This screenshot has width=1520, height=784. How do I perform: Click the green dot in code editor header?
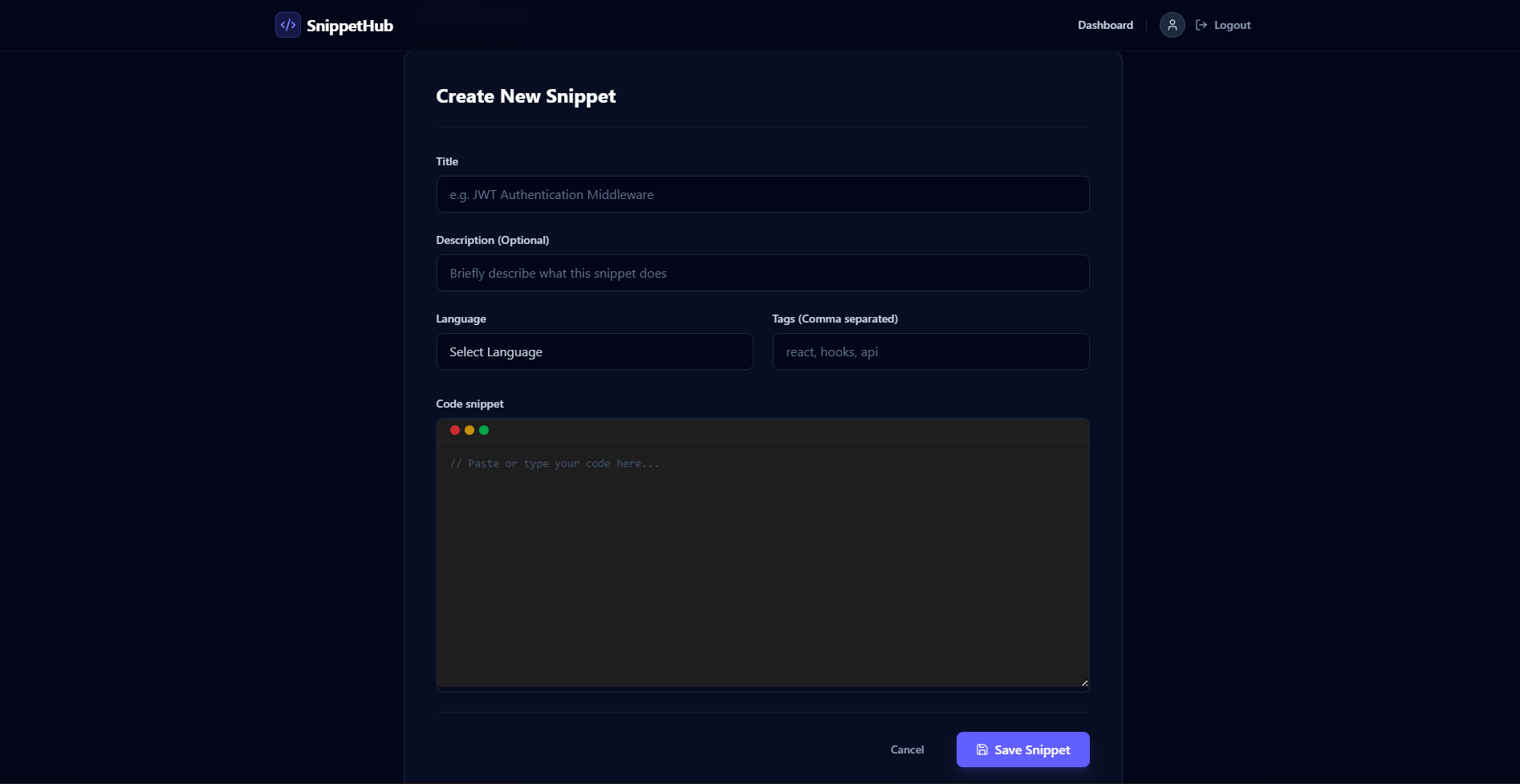point(484,430)
